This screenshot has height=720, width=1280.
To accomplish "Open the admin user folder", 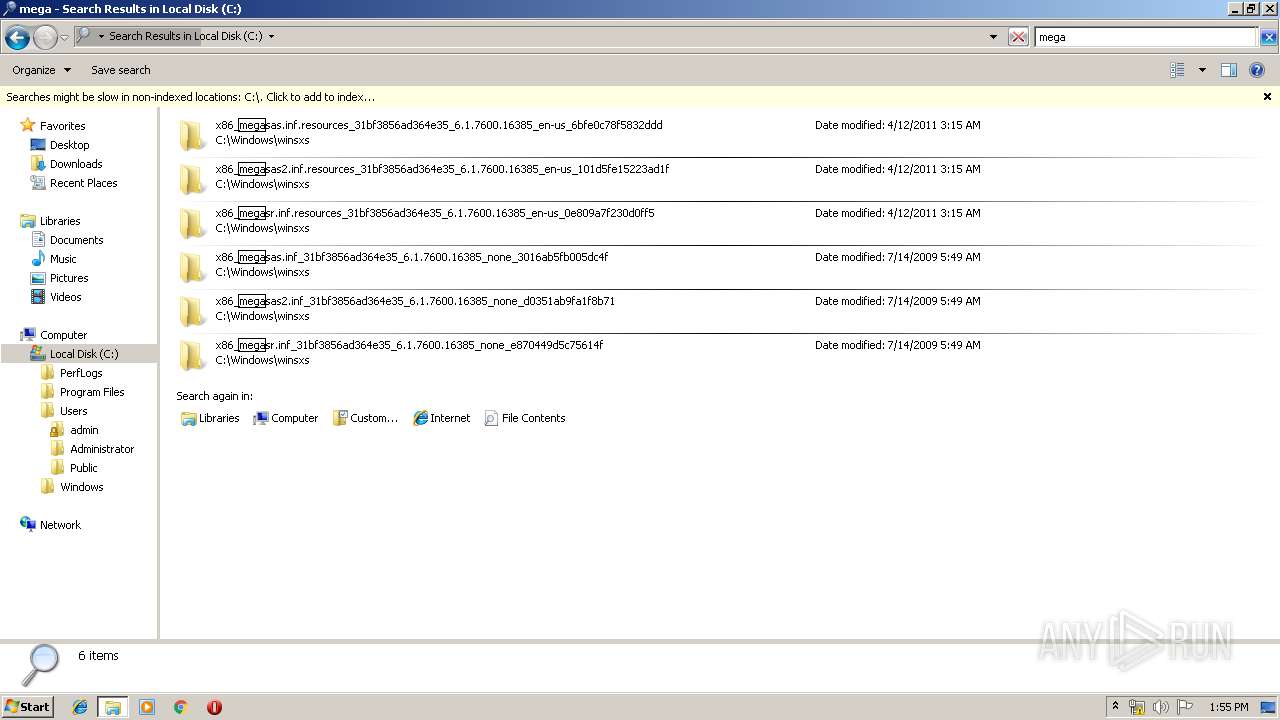I will [x=84, y=430].
